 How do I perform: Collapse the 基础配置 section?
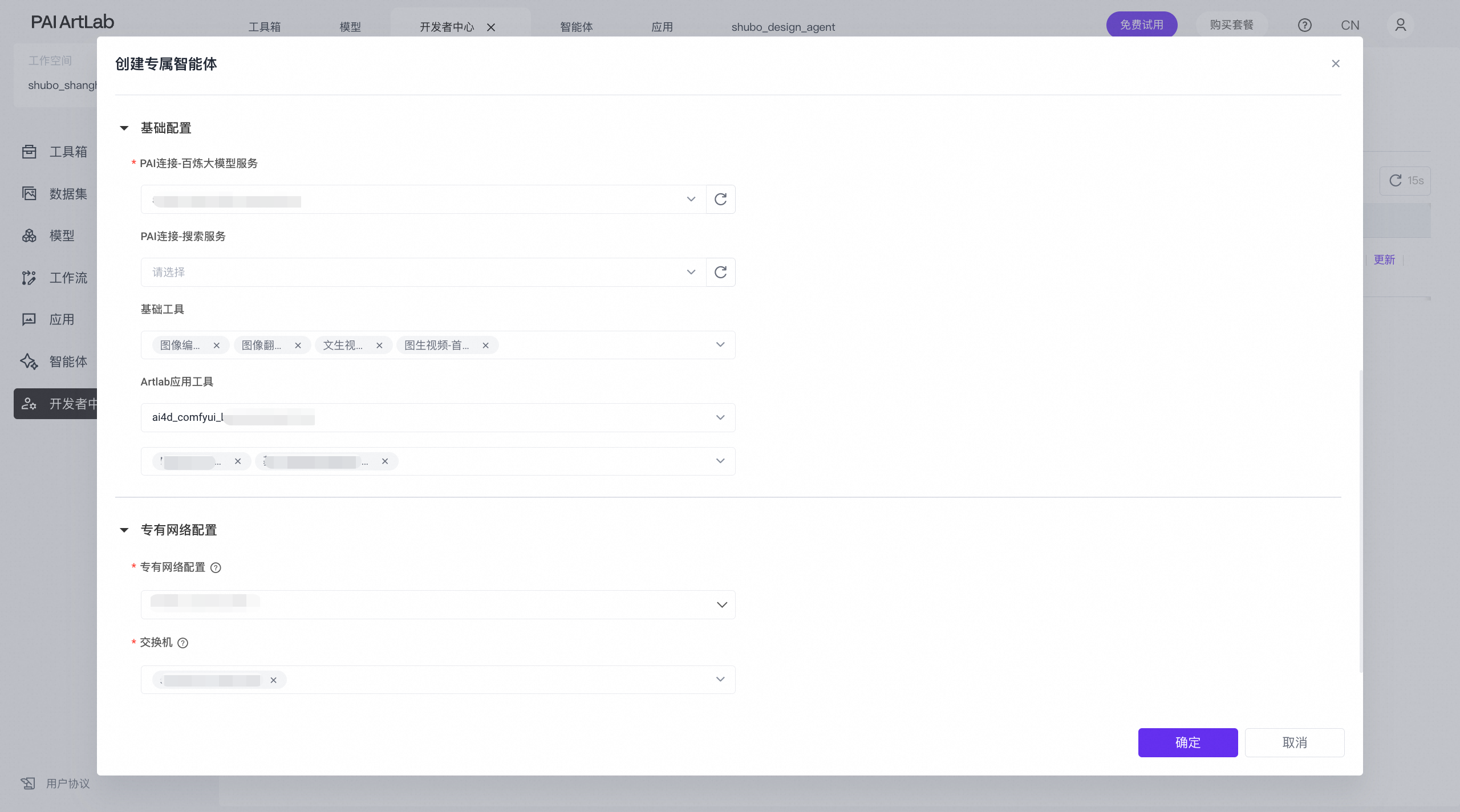click(x=124, y=128)
